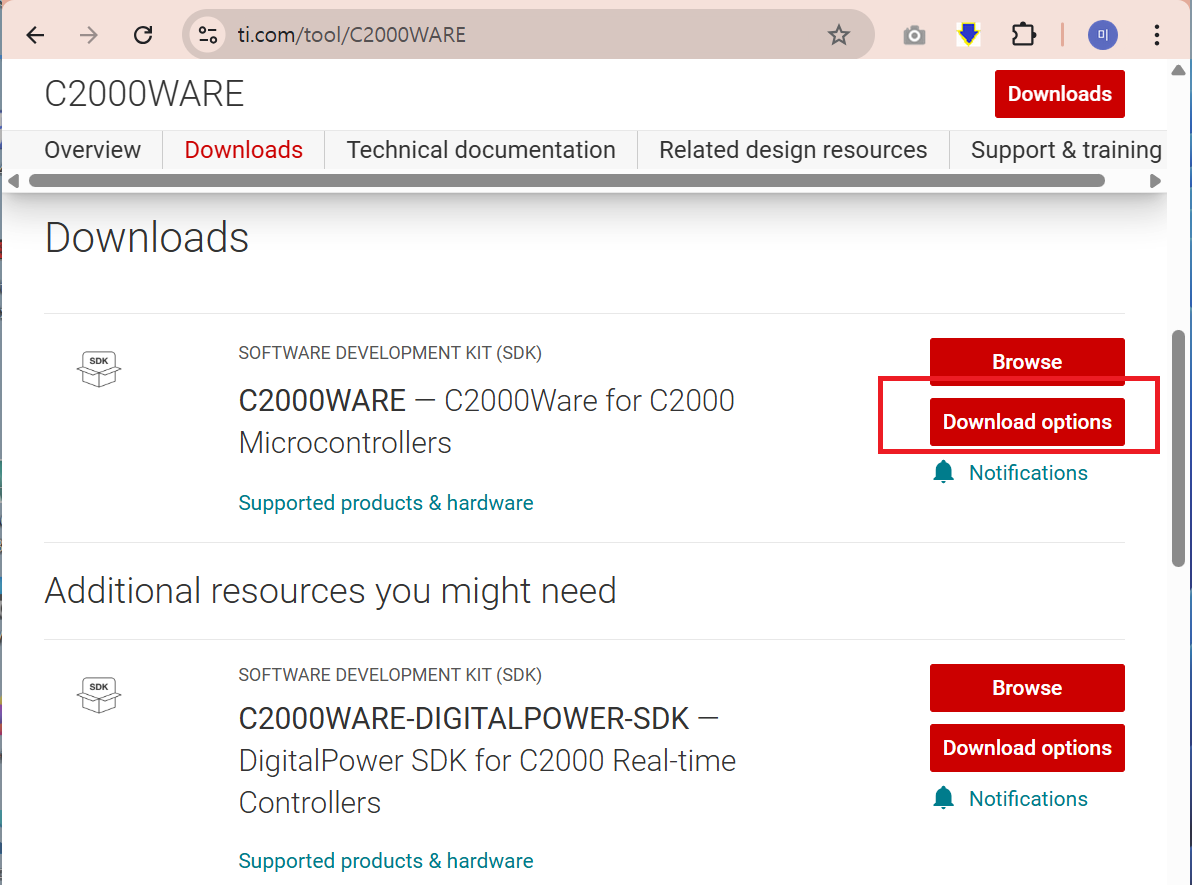Click the DIGITALPOWER-SDK box icon

98,695
